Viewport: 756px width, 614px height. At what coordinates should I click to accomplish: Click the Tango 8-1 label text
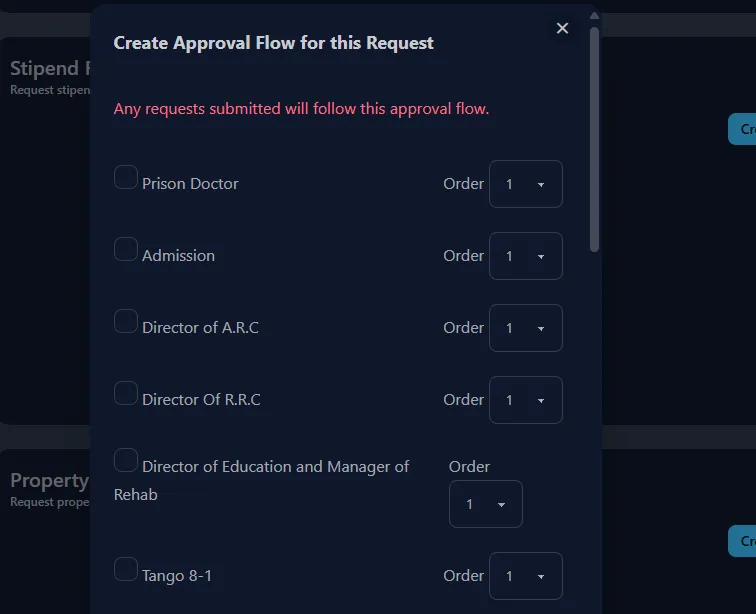[x=177, y=576]
